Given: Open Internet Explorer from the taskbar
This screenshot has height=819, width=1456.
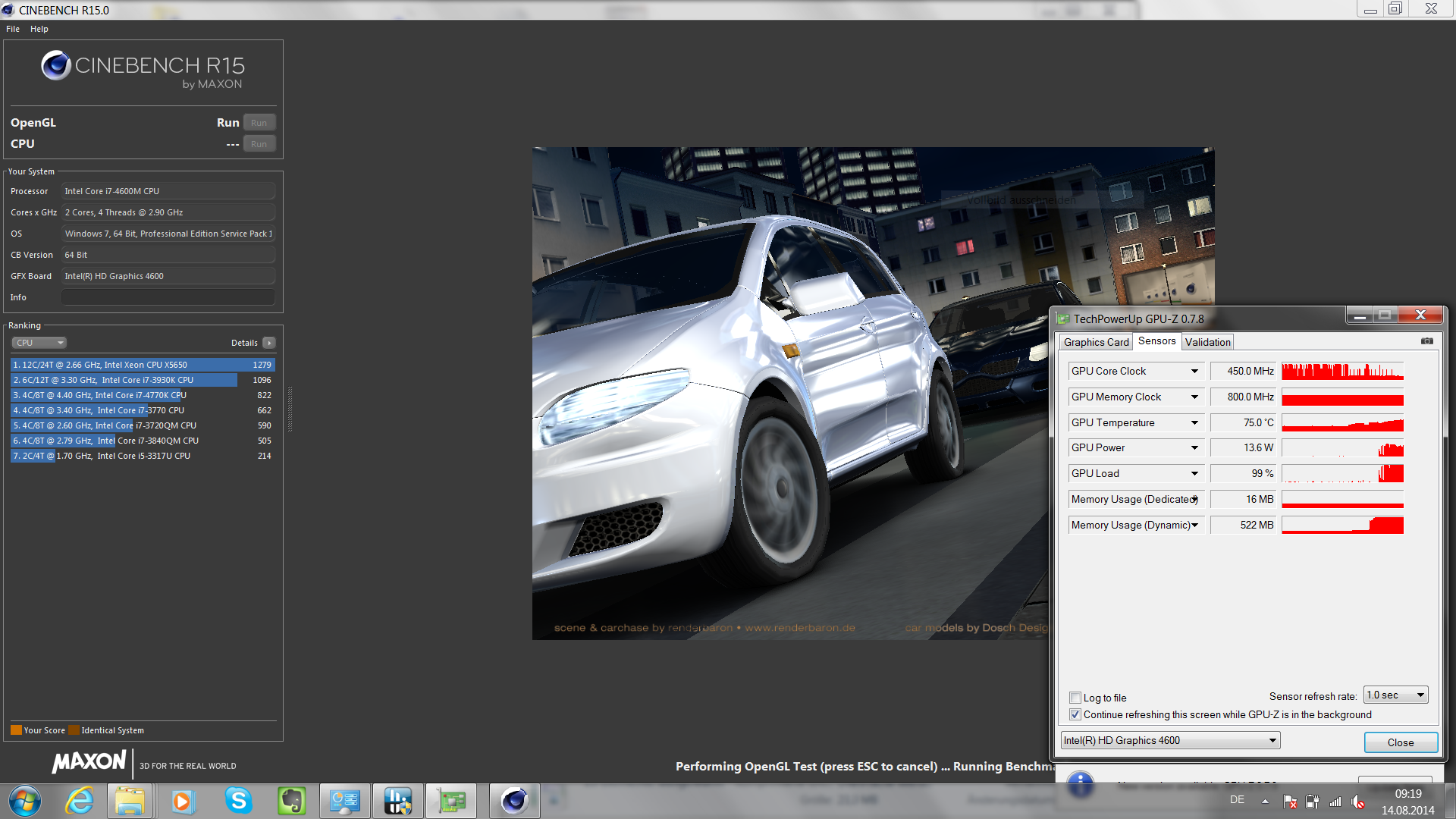Looking at the screenshot, I should 79,801.
